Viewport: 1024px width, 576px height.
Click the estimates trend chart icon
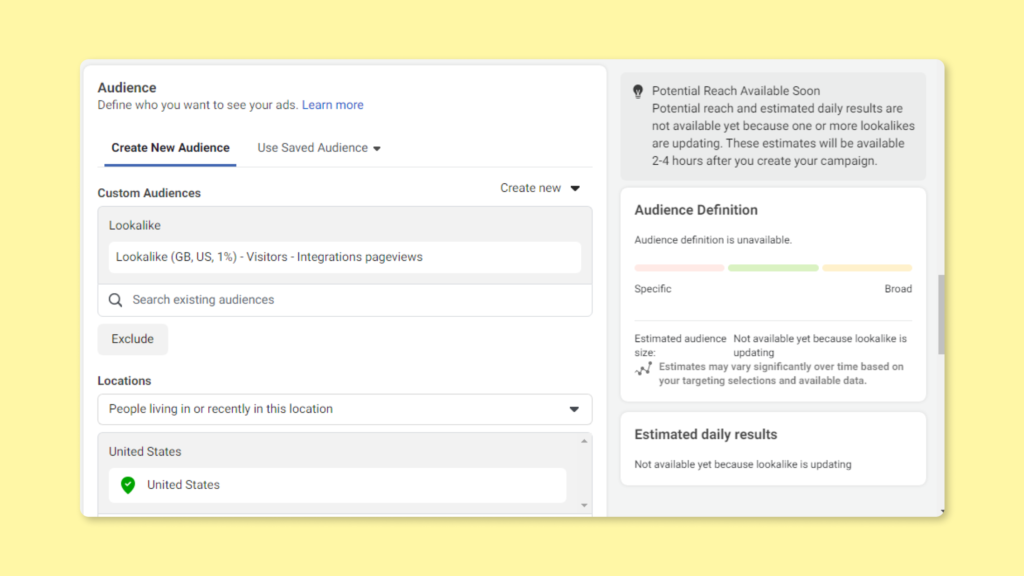point(643,369)
